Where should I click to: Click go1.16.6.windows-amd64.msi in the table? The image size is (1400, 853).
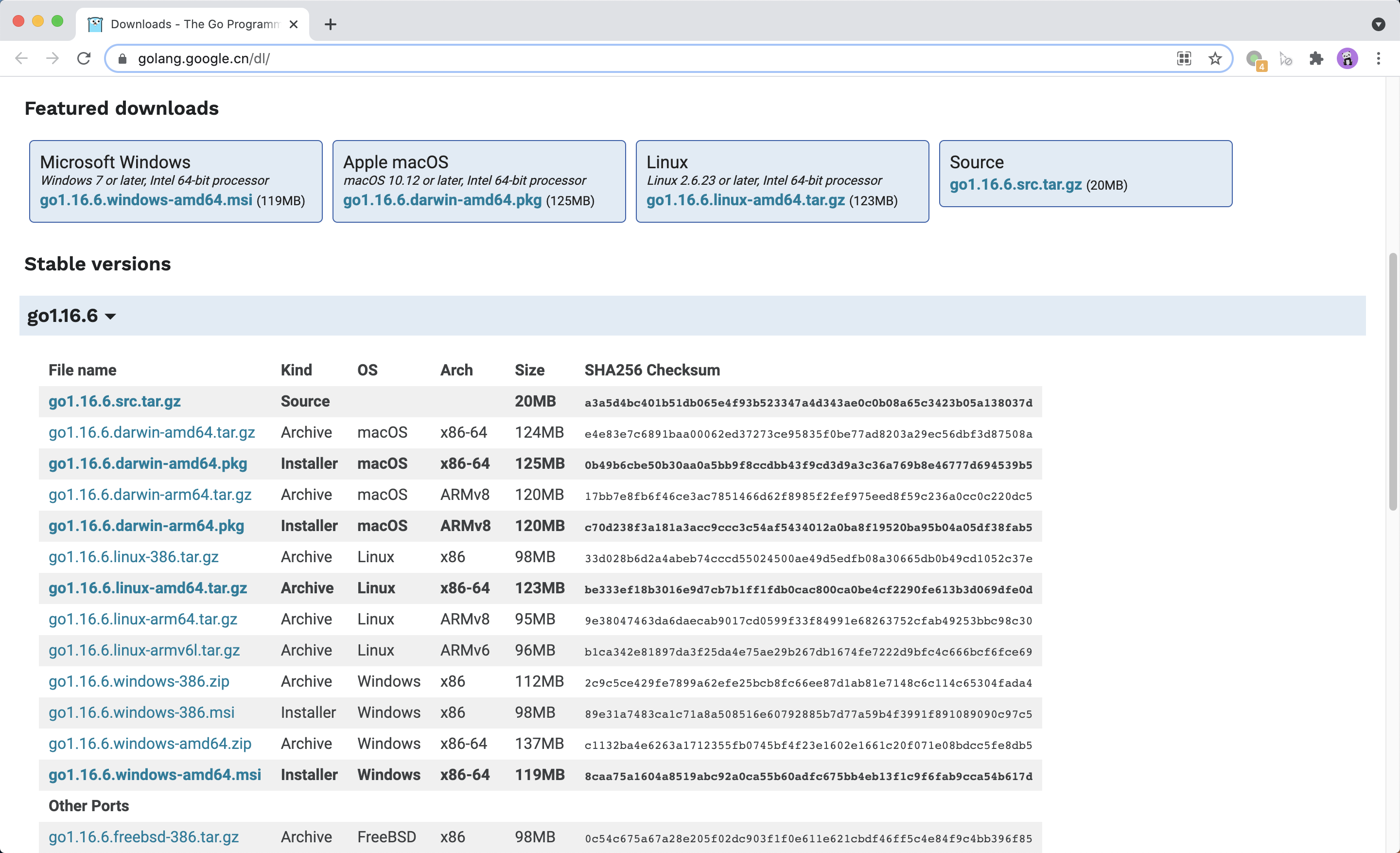(155, 775)
